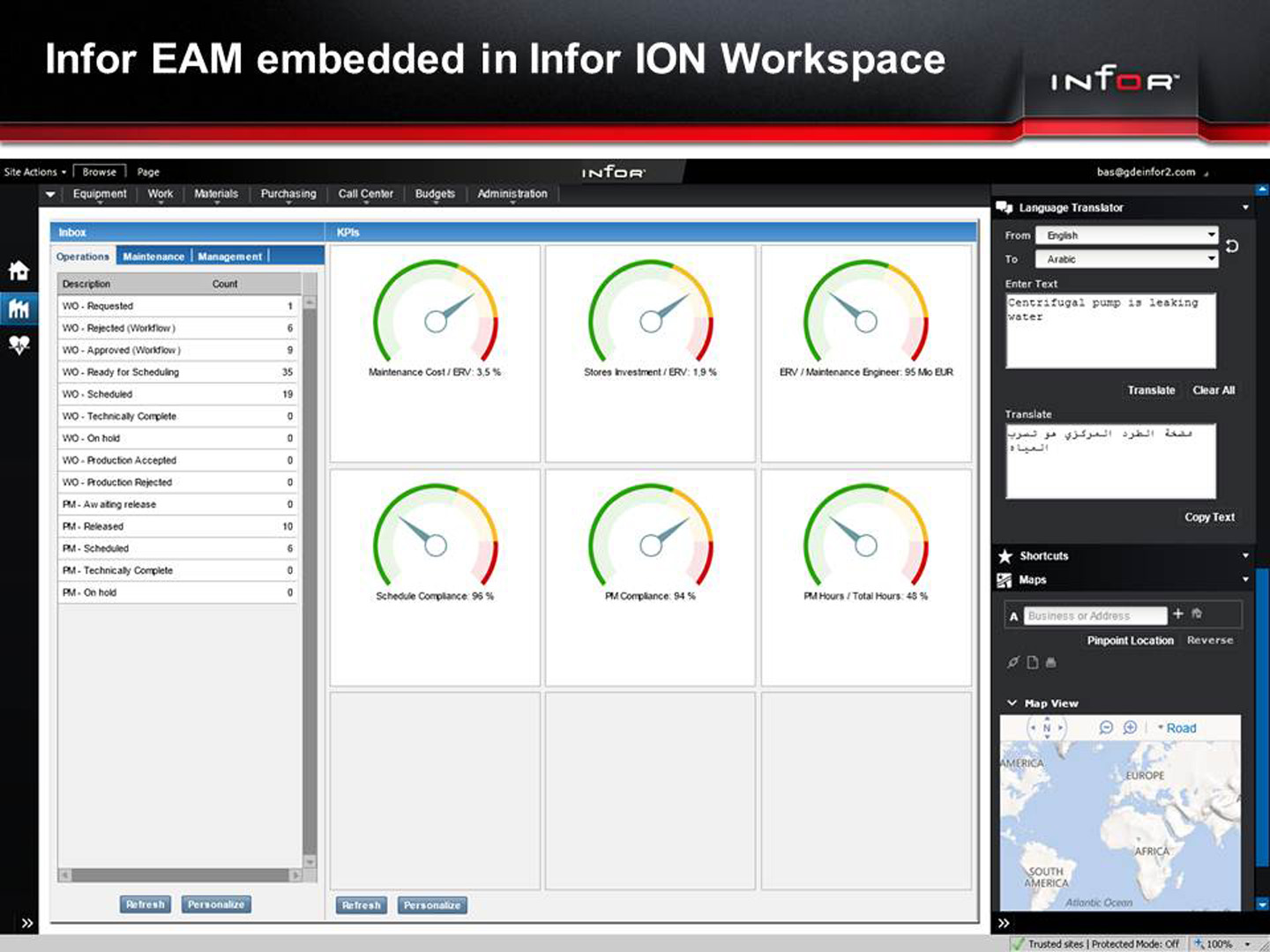Screen dimensions: 1270x952
Task: Click the Translate button
Action: click(x=1151, y=390)
